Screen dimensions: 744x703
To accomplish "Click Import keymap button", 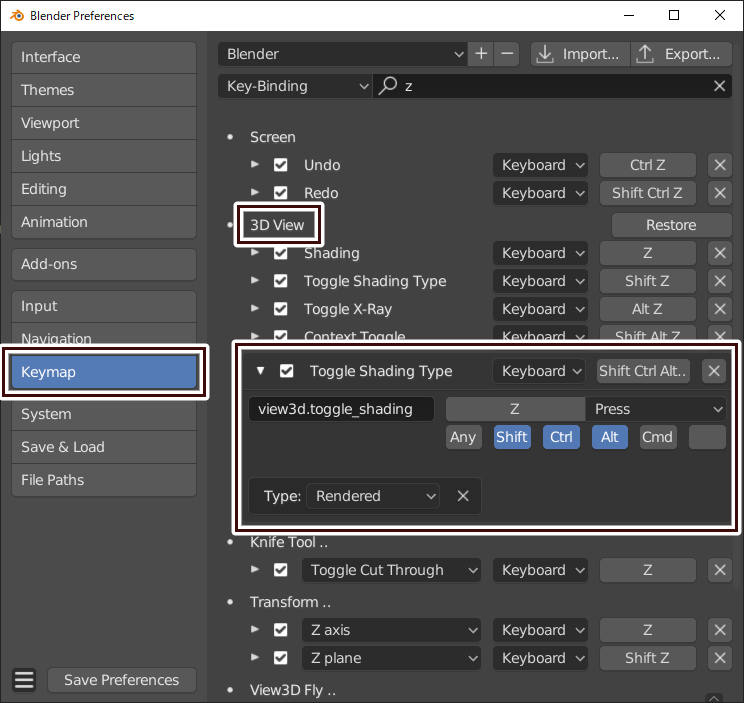I will 580,54.
